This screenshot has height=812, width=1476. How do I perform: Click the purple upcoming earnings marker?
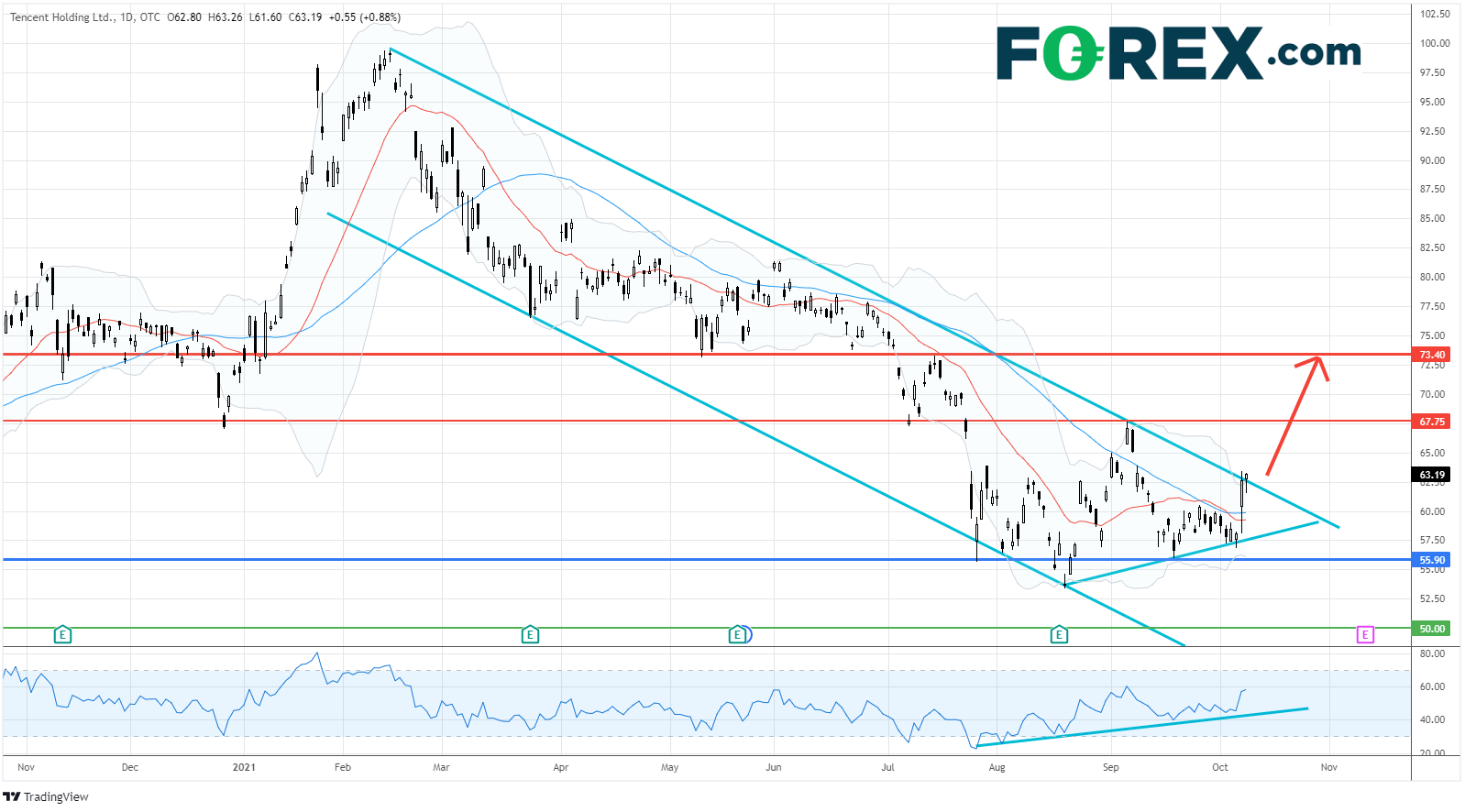point(1365,634)
